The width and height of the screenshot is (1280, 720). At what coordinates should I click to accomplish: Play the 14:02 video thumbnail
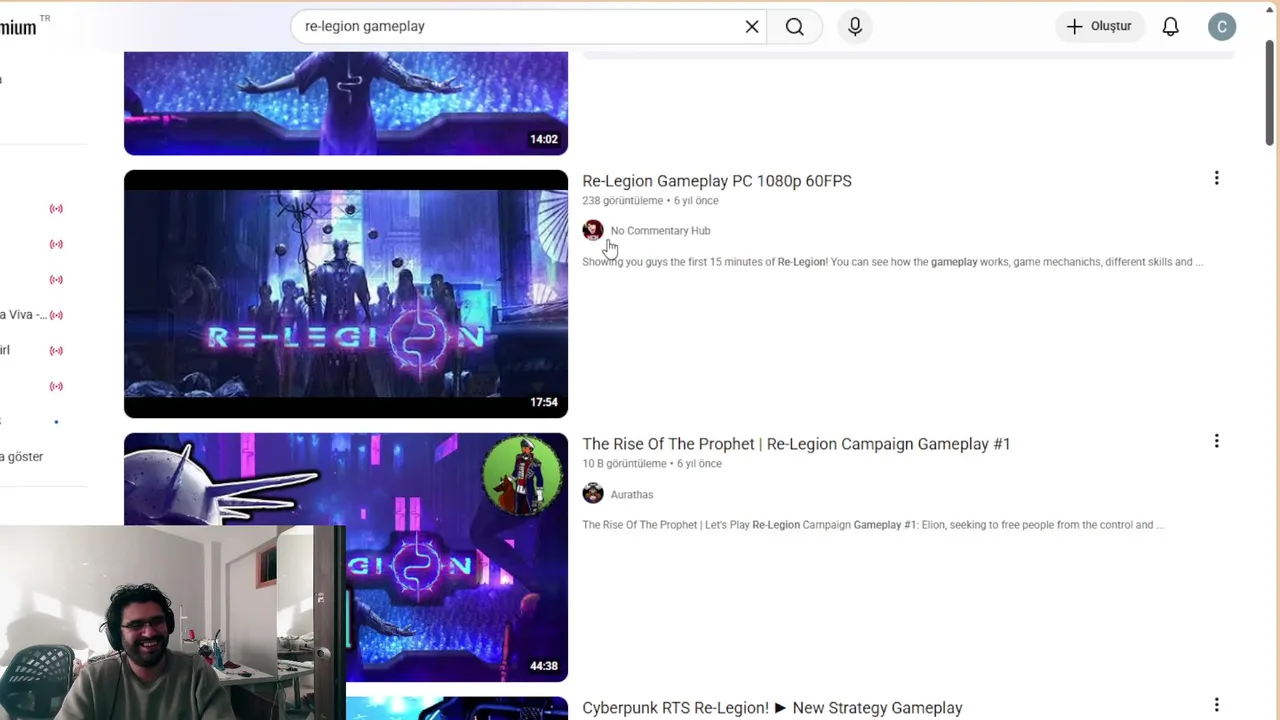pos(346,103)
